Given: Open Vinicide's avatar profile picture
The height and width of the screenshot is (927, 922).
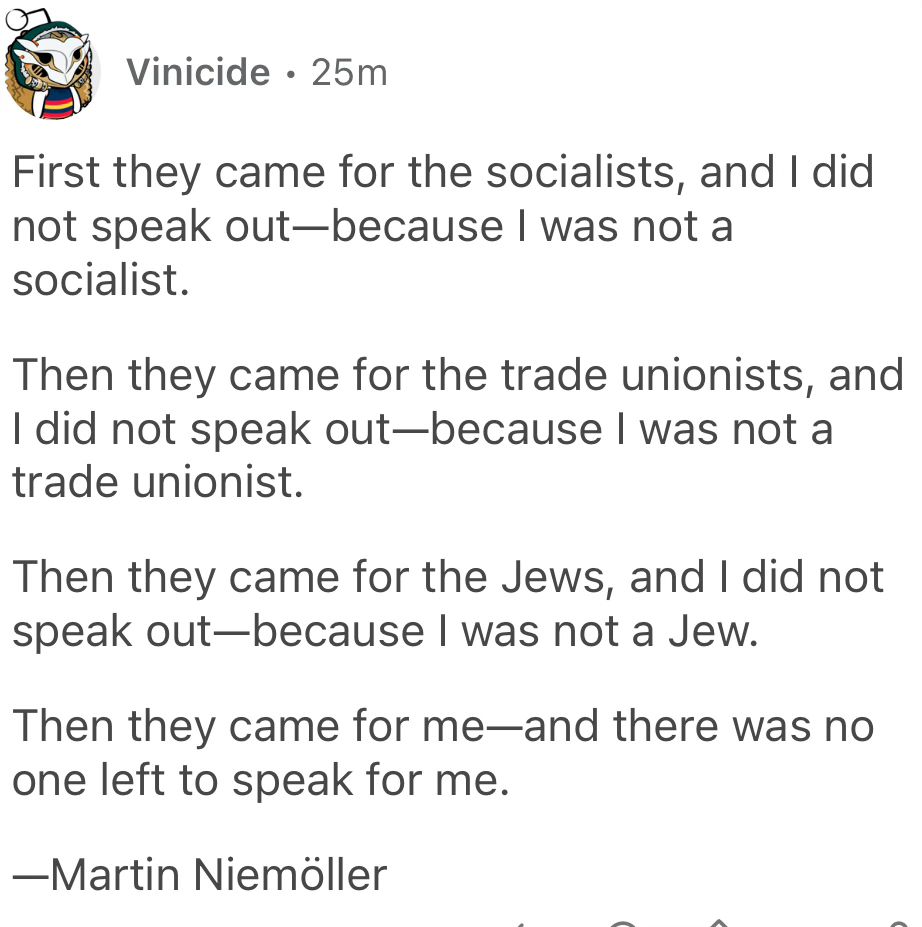Looking at the screenshot, I should (52, 66).
